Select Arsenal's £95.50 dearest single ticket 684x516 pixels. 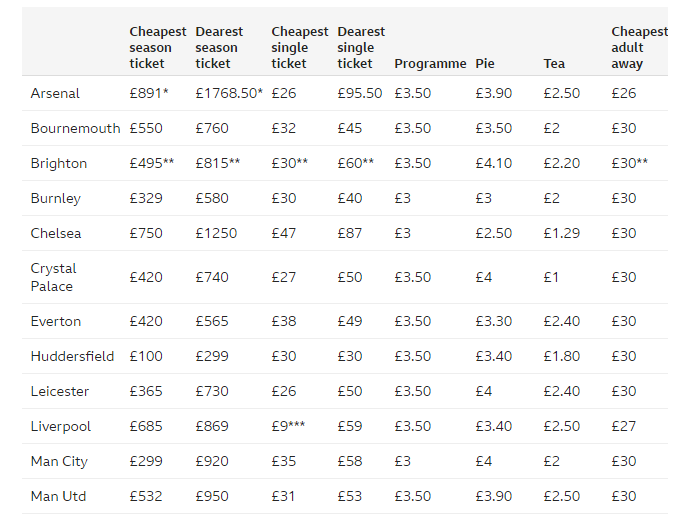[360, 93]
